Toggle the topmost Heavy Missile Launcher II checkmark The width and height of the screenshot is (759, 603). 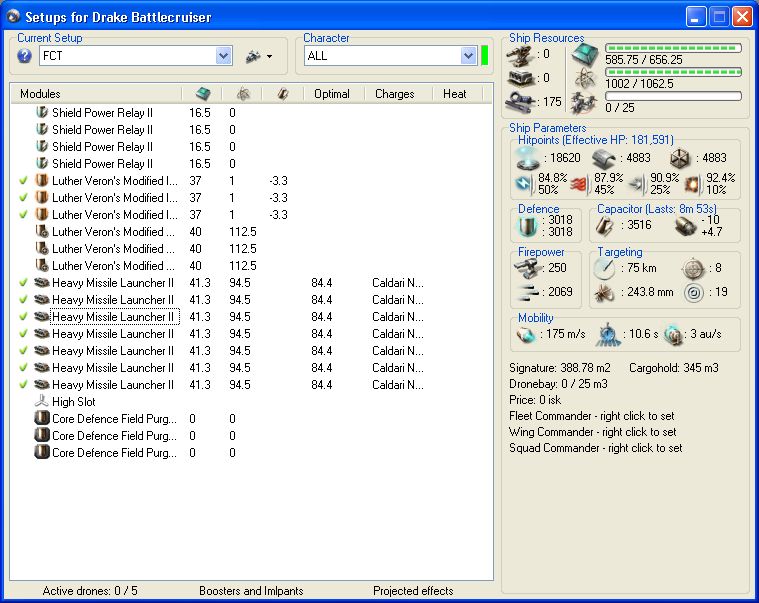(x=23, y=283)
